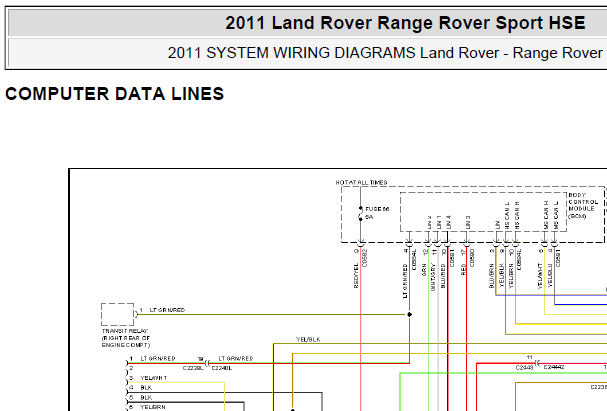Click the 'C0581' label next to YEL/BLU wire
This screenshot has height=411, width=607.
pos(558,258)
